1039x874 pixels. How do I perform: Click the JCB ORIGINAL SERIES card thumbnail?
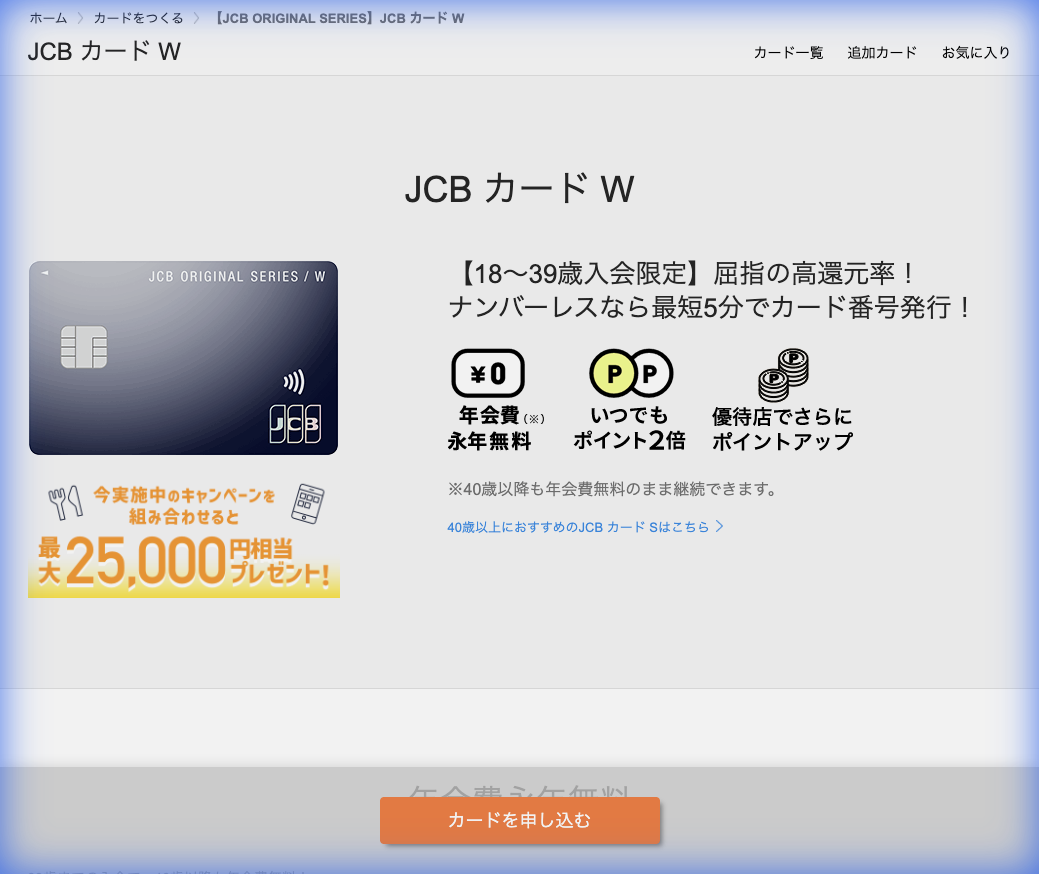[x=183, y=357]
